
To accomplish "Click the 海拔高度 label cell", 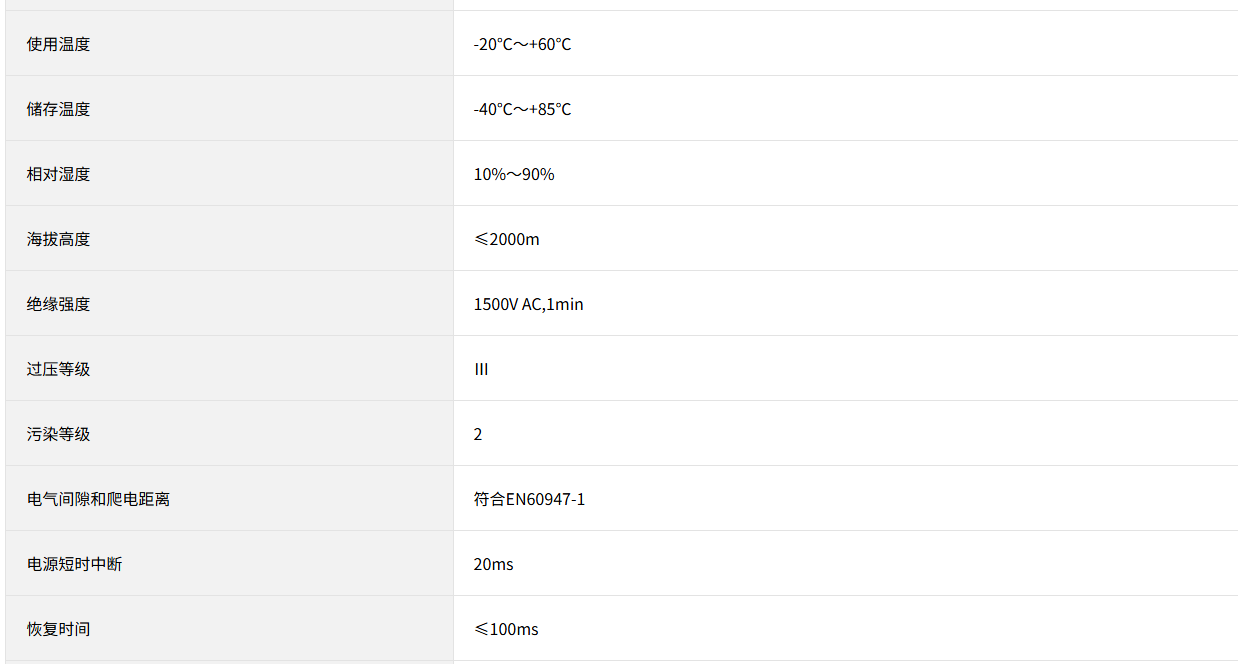I will 58,239.
